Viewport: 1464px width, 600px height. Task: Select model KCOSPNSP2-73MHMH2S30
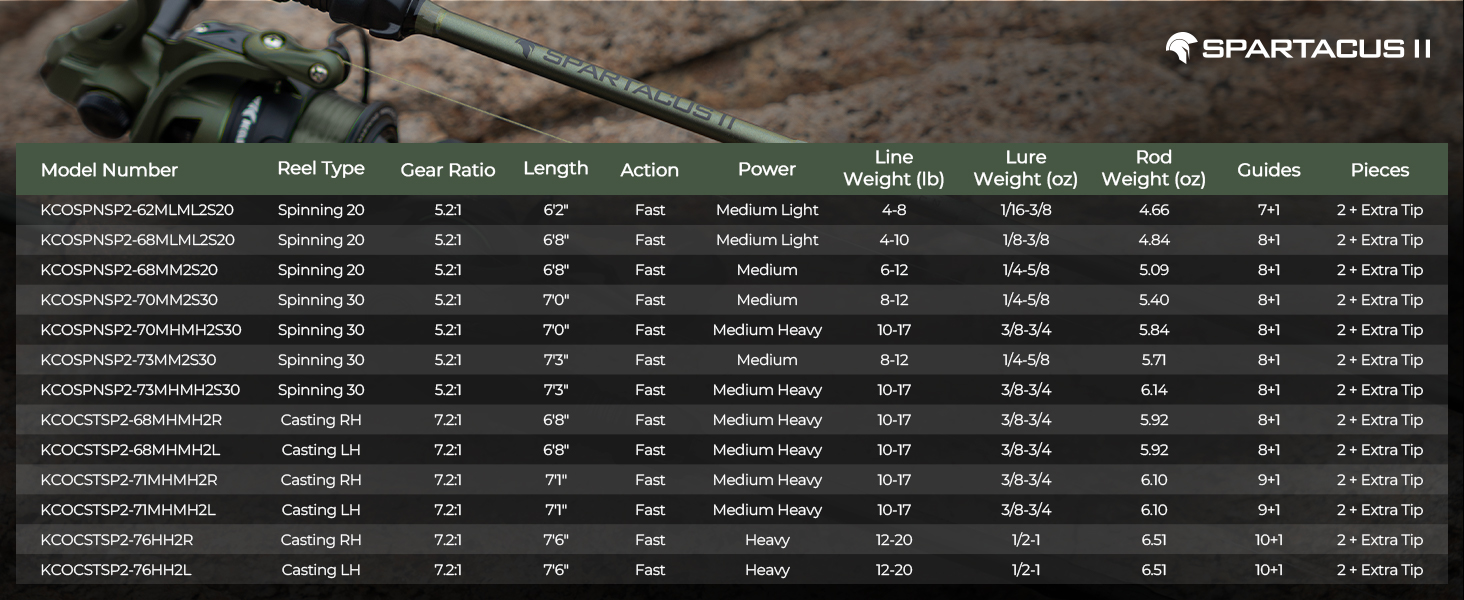[x=141, y=390]
